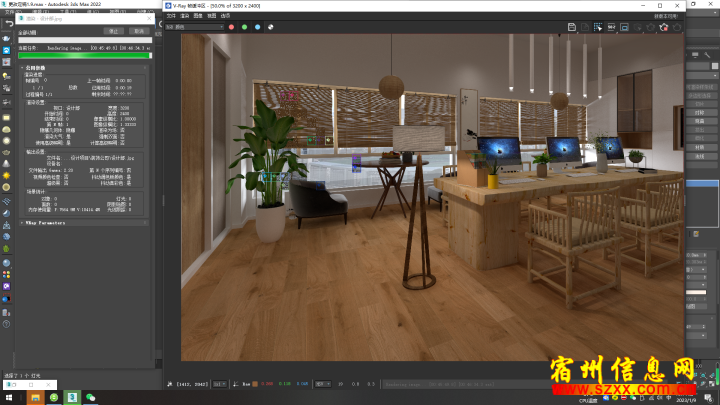Click the display panel monitor icon in command panel
720x405 pixels.
click(x=695, y=55)
